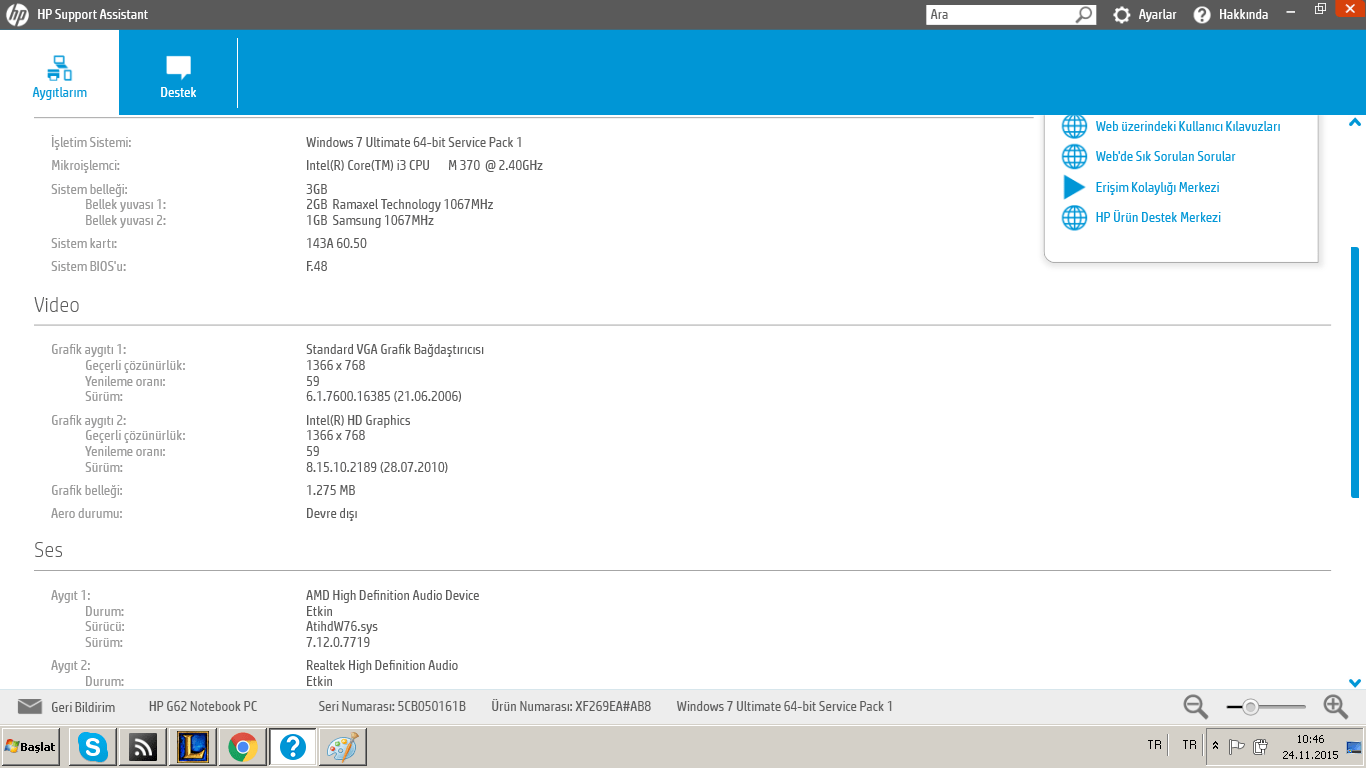The image size is (1366, 768).
Task: Click the zoom slider handle in the status bar
Action: pyautogui.click(x=1250, y=707)
